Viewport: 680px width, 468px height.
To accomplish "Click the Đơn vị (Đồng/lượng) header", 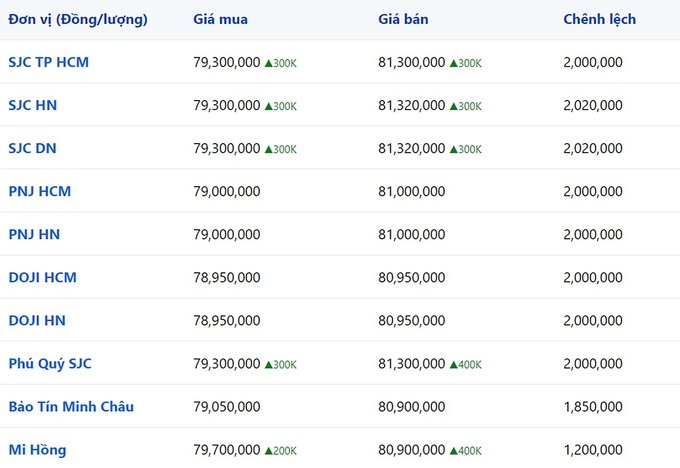I will [x=78, y=20].
